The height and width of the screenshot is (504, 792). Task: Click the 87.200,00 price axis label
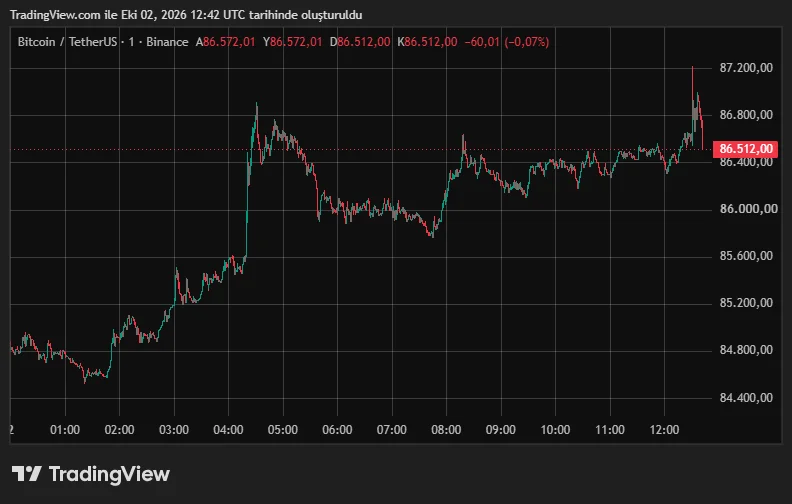746,68
